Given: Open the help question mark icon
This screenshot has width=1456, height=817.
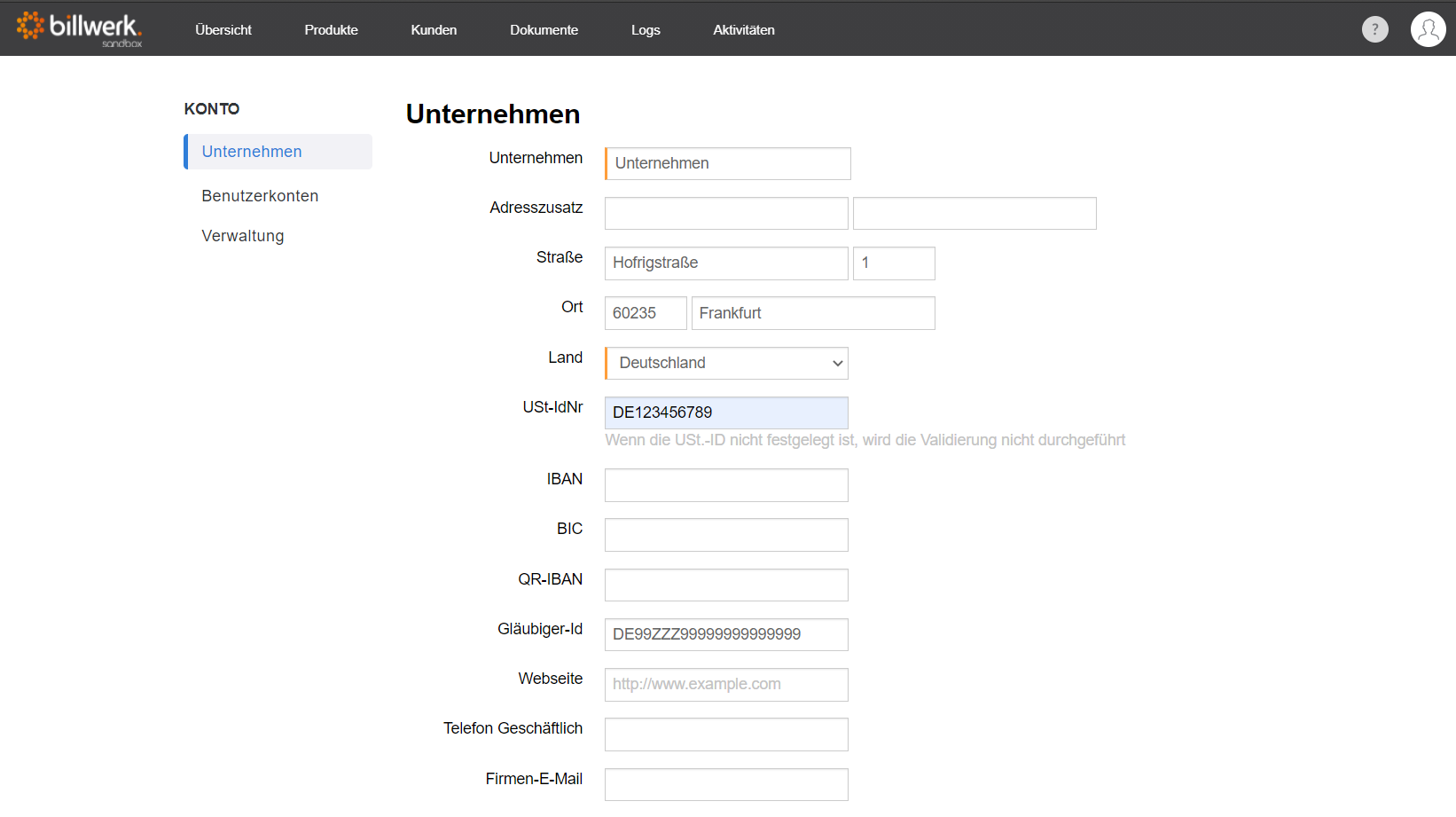Looking at the screenshot, I should coord(1374,29).
